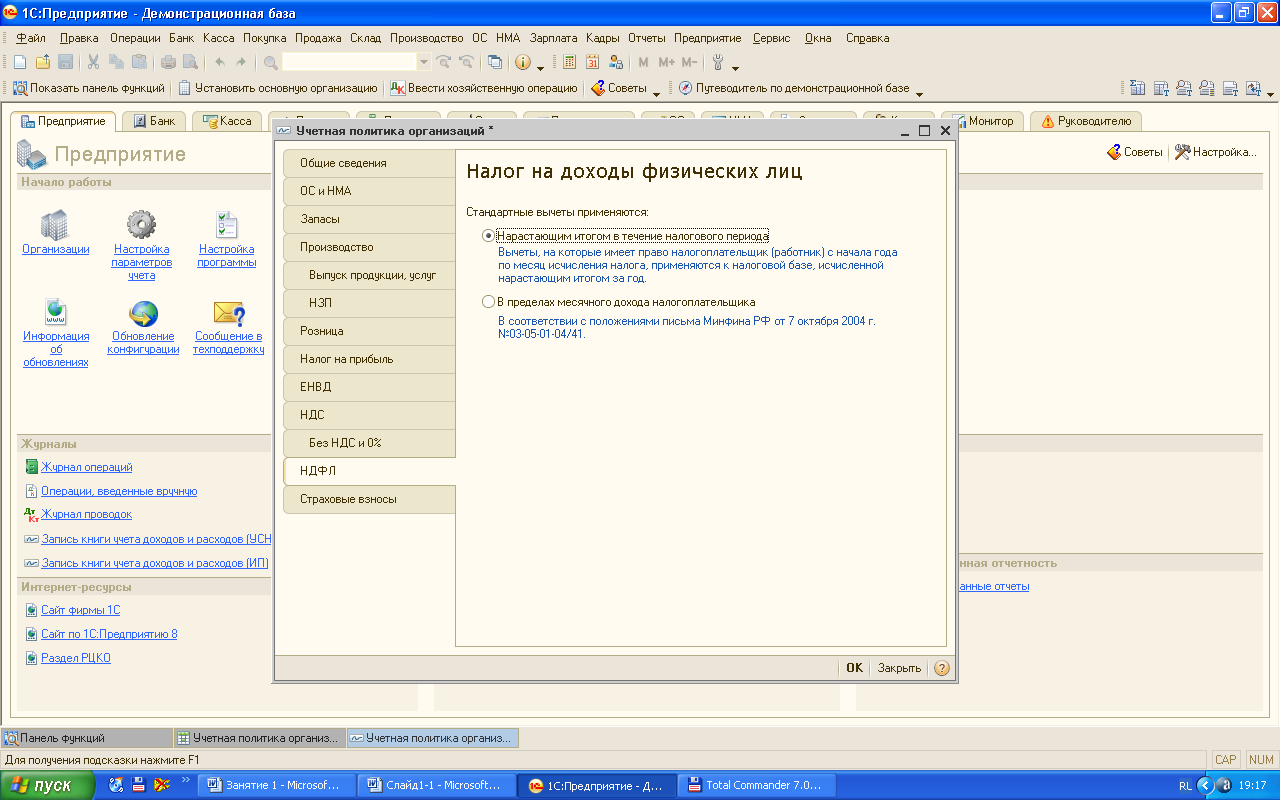Image resolution: width=1280 pixels, height=800 pixels.
Task: Click the search input field in toolbar
Action: coord(349,62)
